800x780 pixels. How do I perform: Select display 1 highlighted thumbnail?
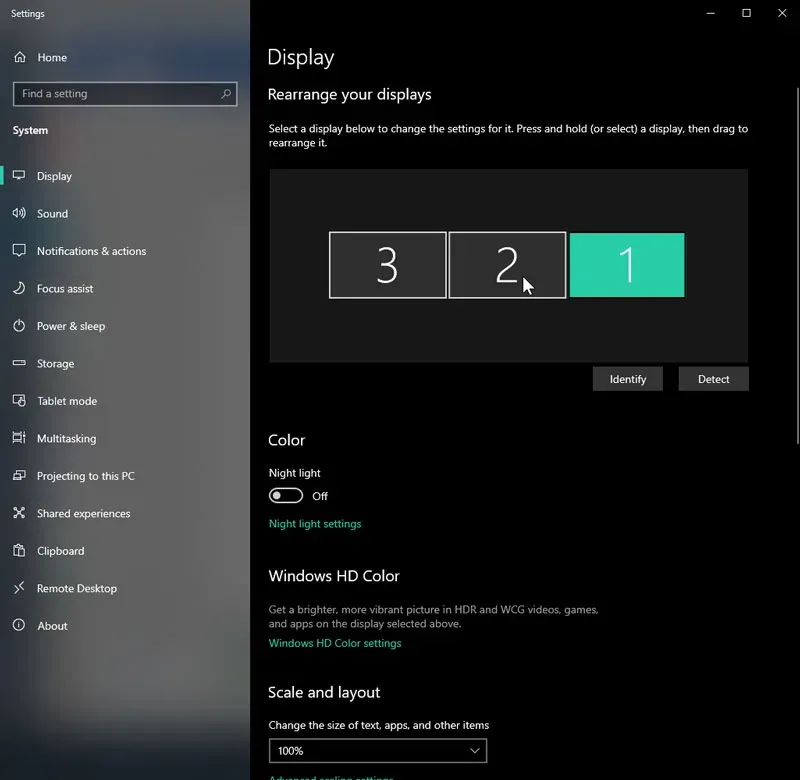pyautogui.click(x=627, y=265)
